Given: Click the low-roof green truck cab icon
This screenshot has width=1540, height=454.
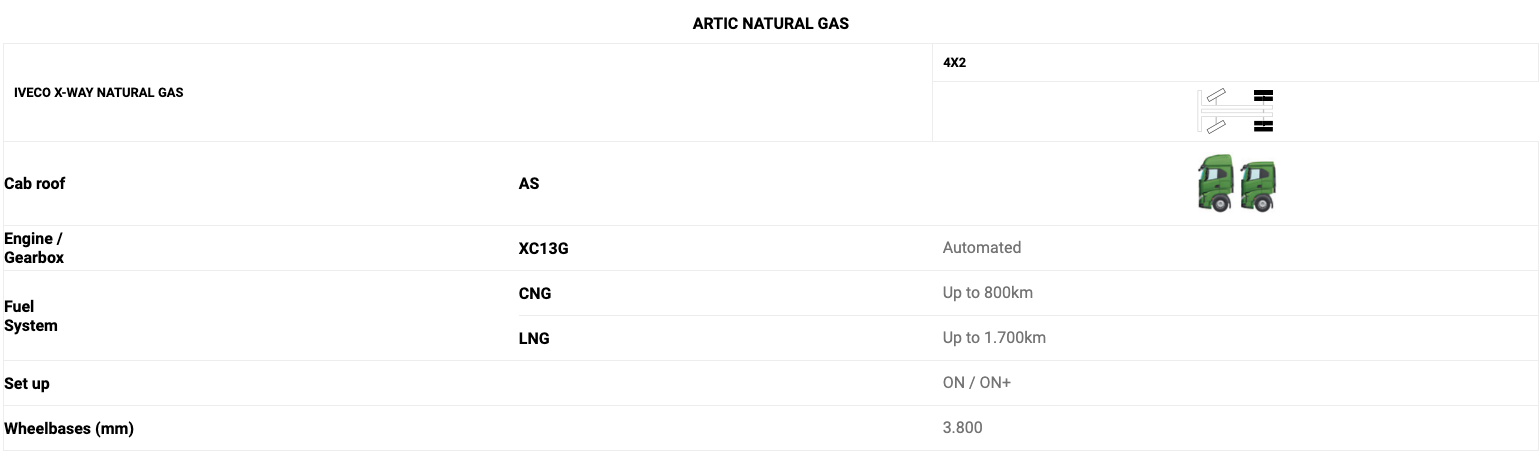Looking at the screenshot, I should click(1258, 186).
